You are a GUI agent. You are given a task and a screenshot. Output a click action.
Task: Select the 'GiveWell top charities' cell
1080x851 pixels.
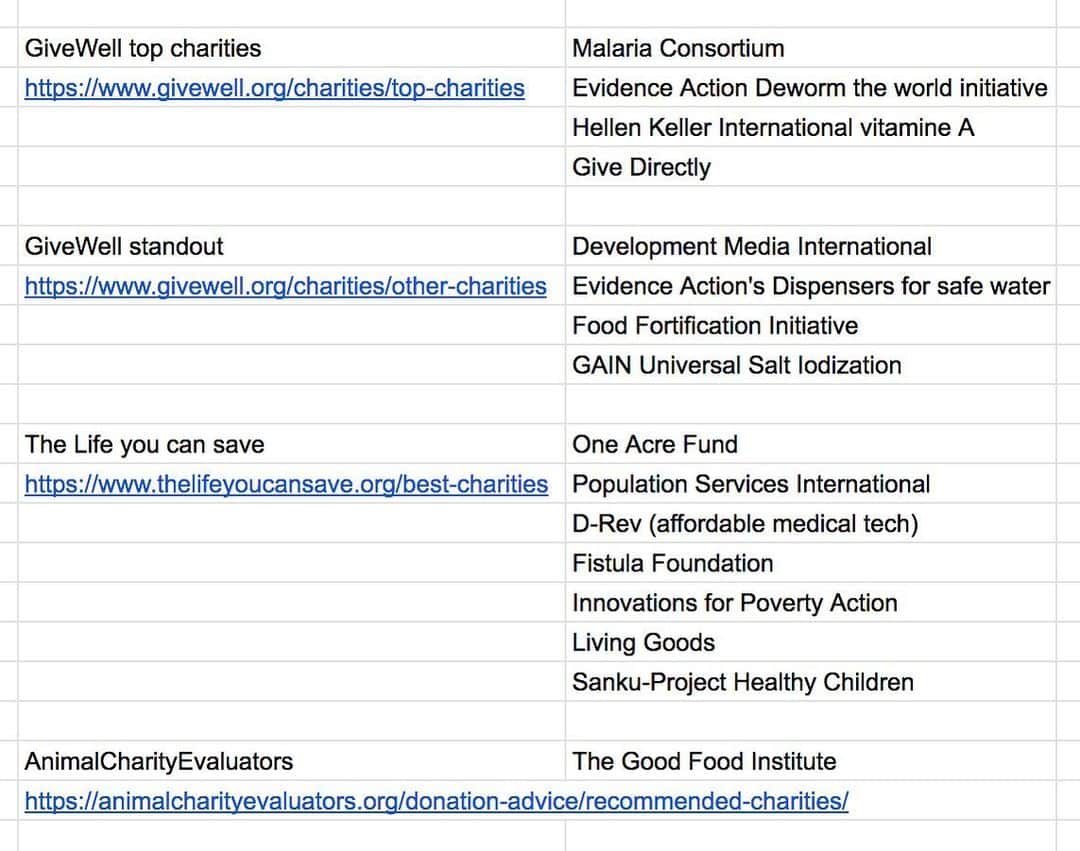click(291, 48)
